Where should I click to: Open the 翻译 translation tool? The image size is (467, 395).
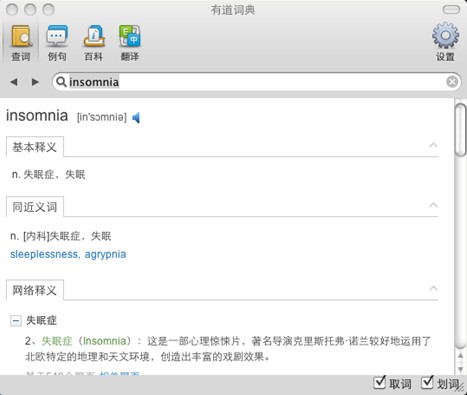click(130, 42)
